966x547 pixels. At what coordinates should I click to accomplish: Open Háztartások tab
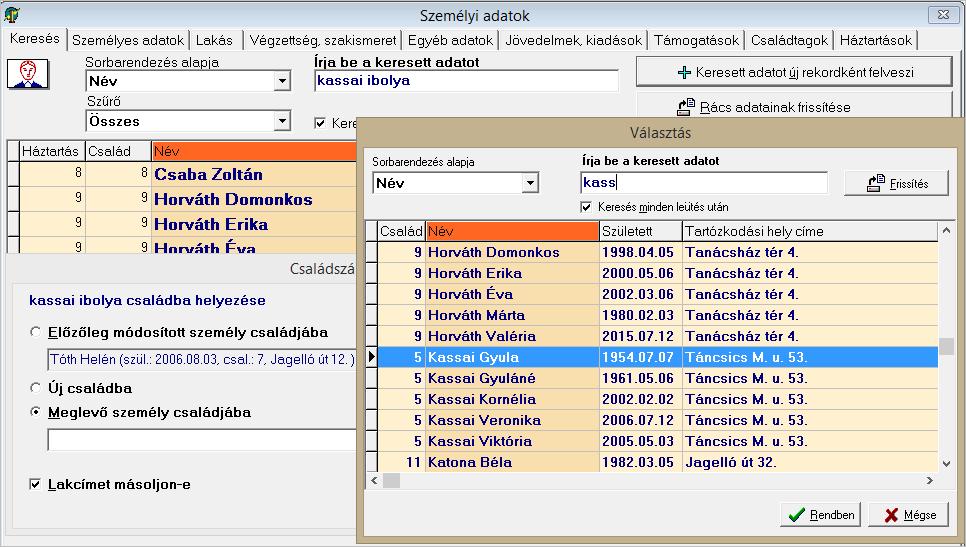click(875, 41)
